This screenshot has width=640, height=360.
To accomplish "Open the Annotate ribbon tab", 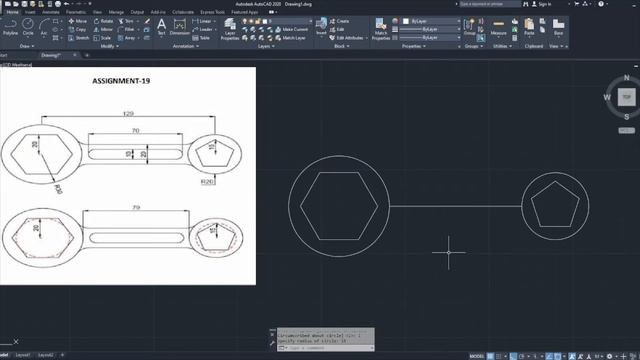I will point(51,12).
